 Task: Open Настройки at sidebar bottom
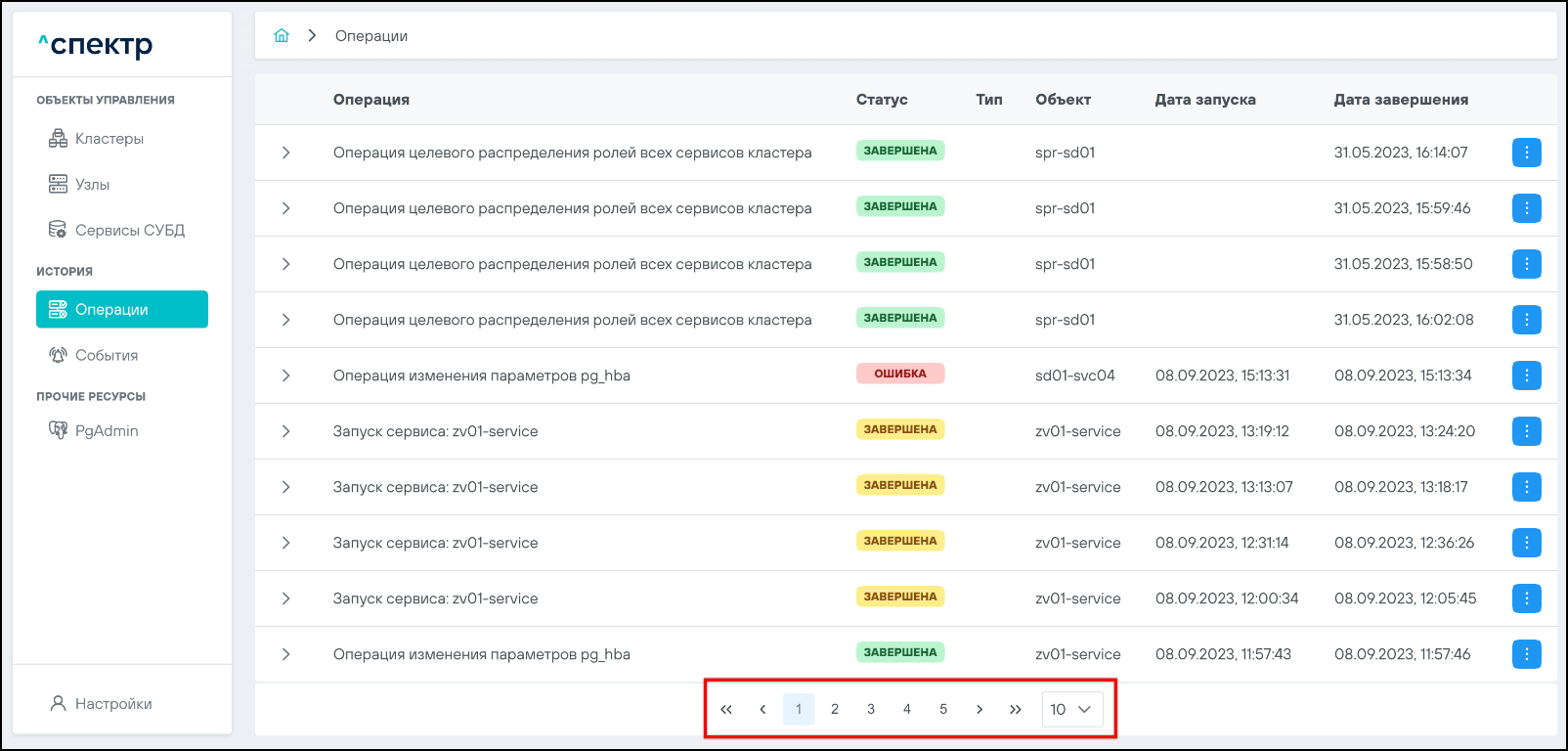[112, 704]
